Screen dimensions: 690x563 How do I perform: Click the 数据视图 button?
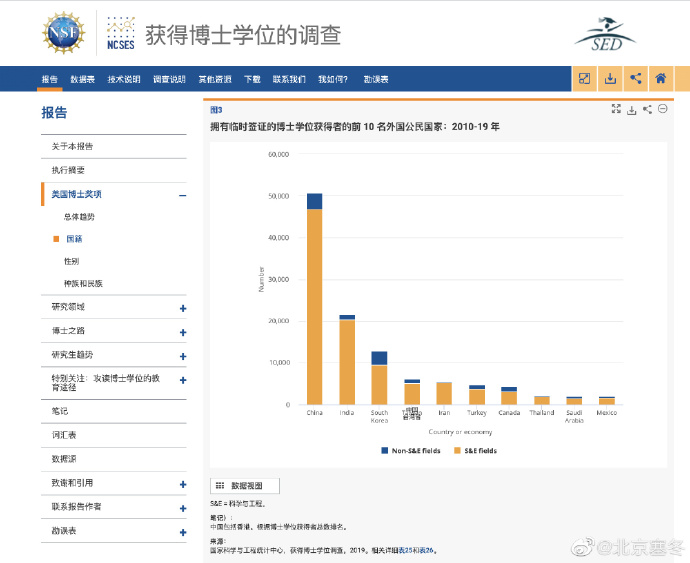[245, 486]
